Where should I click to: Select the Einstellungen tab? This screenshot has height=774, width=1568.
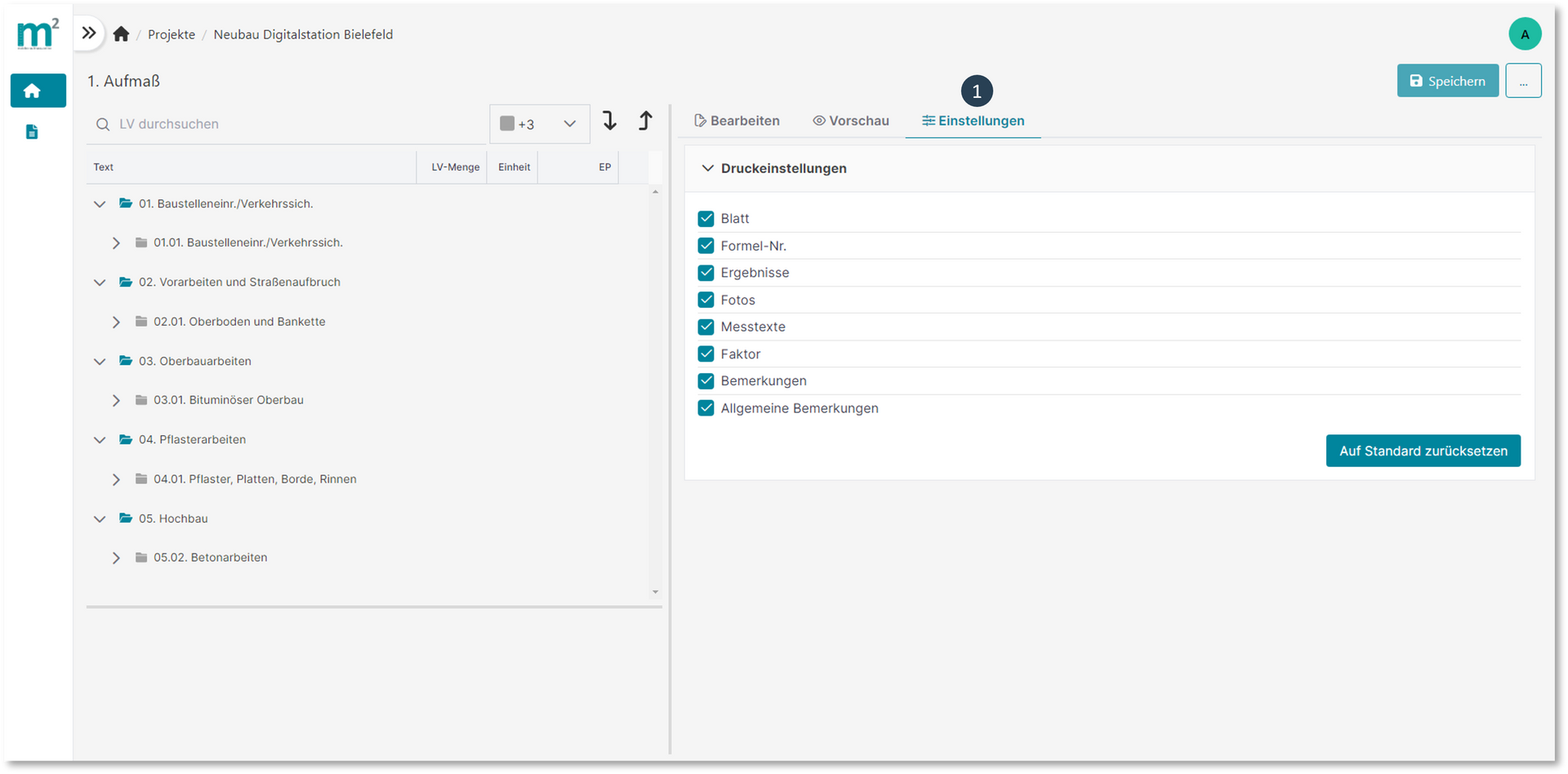pyautogui.click(x=973, y=121)
